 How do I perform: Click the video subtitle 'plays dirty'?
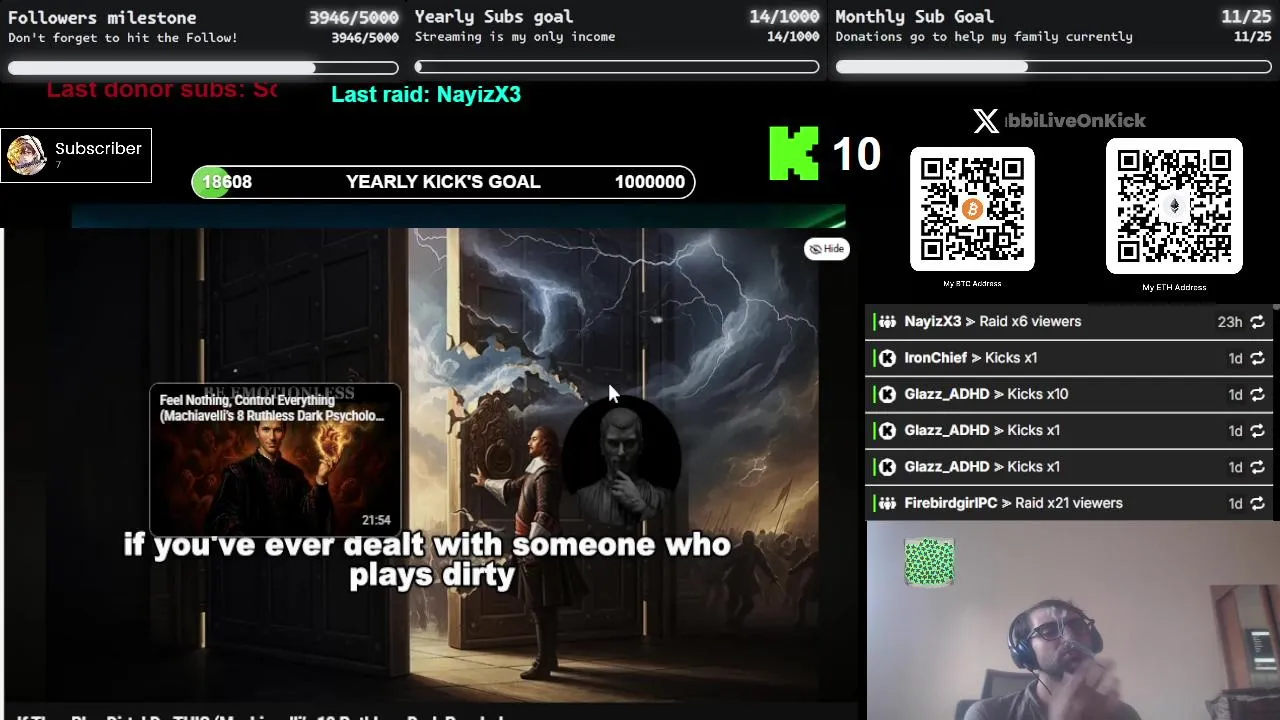click(x=432, y=575)
